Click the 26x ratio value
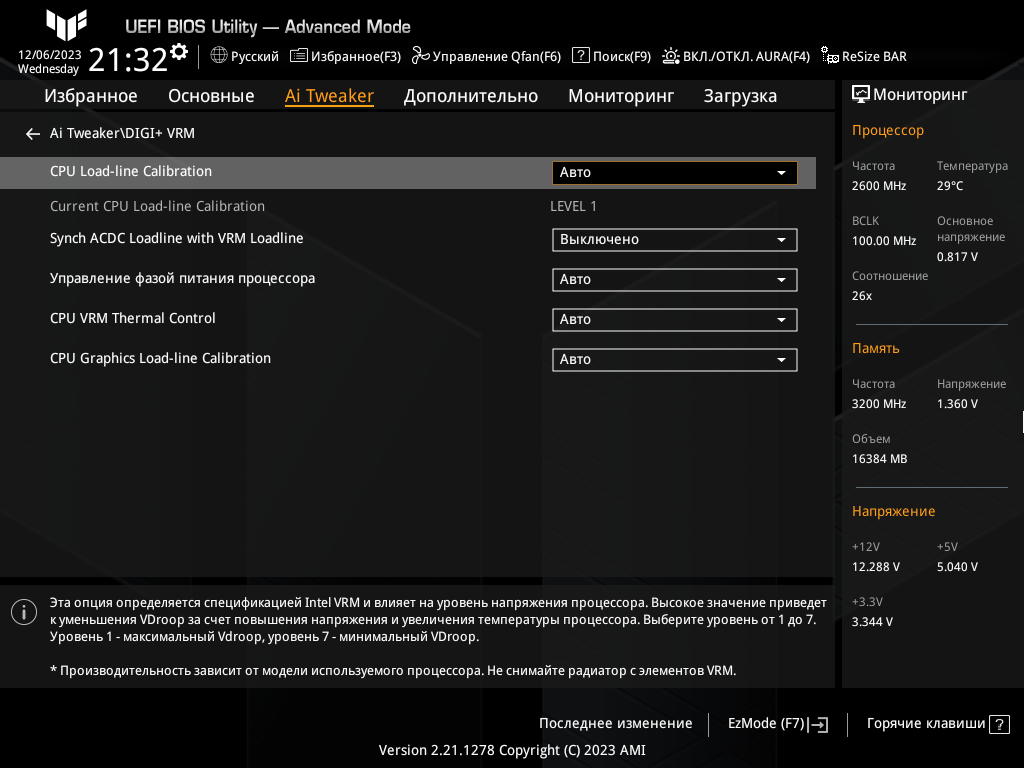 861,296
